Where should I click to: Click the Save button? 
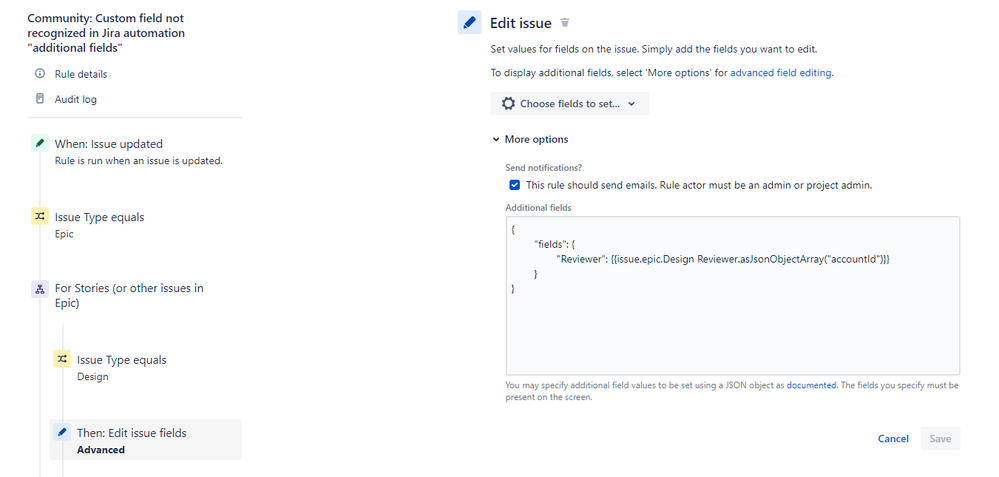pyautogui.click(x=940, y=439)
